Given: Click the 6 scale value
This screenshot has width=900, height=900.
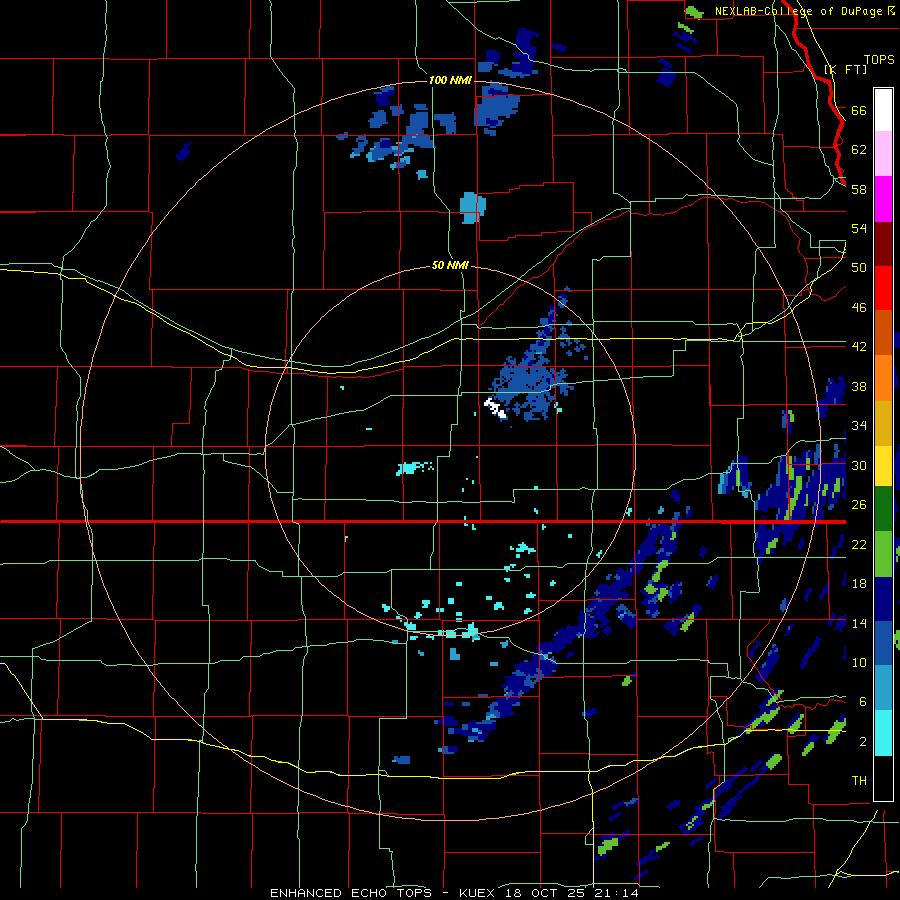Looking at the screenshot, I should coord(863,702).
